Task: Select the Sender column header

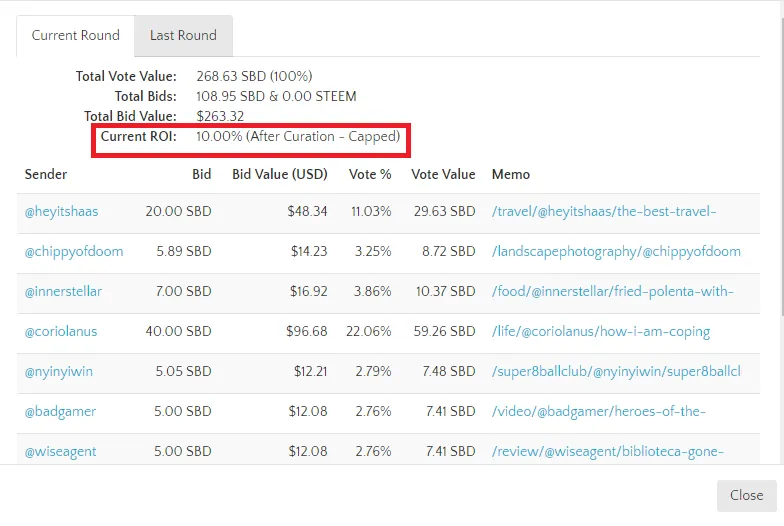Action: 46,174
